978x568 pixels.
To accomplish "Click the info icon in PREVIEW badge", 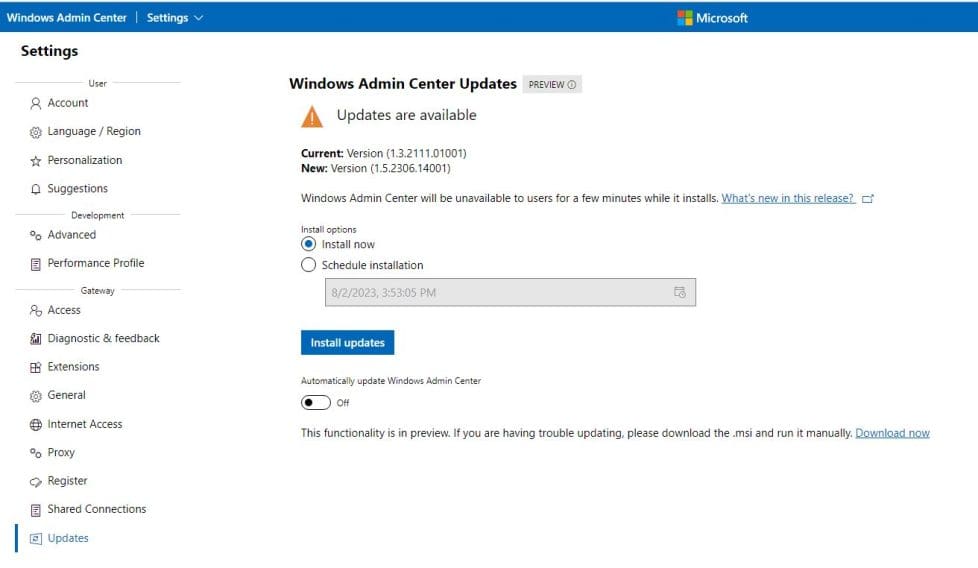I will (x=571, y=84).
